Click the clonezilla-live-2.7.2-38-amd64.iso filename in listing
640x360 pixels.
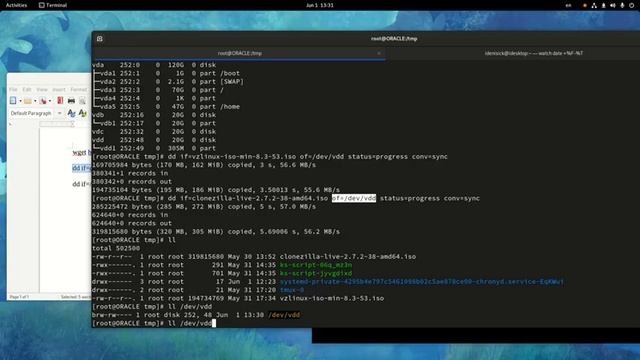(348, 257)
